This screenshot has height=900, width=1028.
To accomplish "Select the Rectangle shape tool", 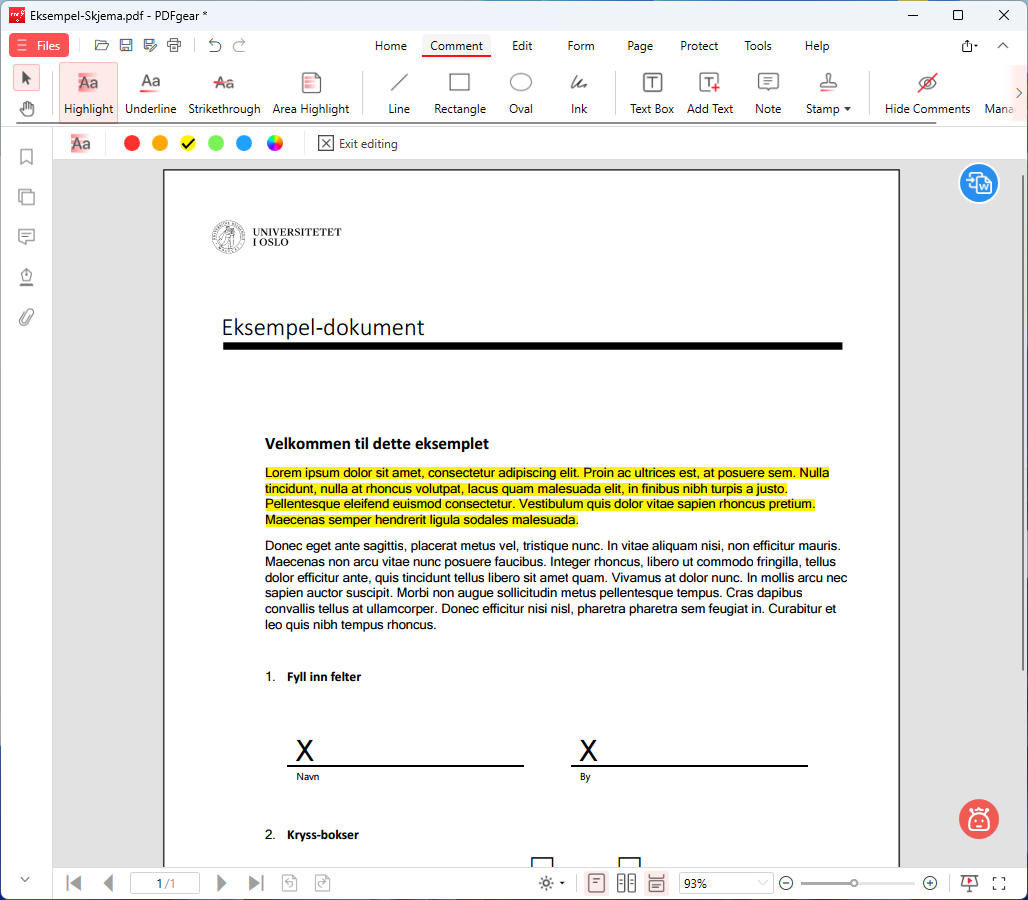I will click(460, 92).
